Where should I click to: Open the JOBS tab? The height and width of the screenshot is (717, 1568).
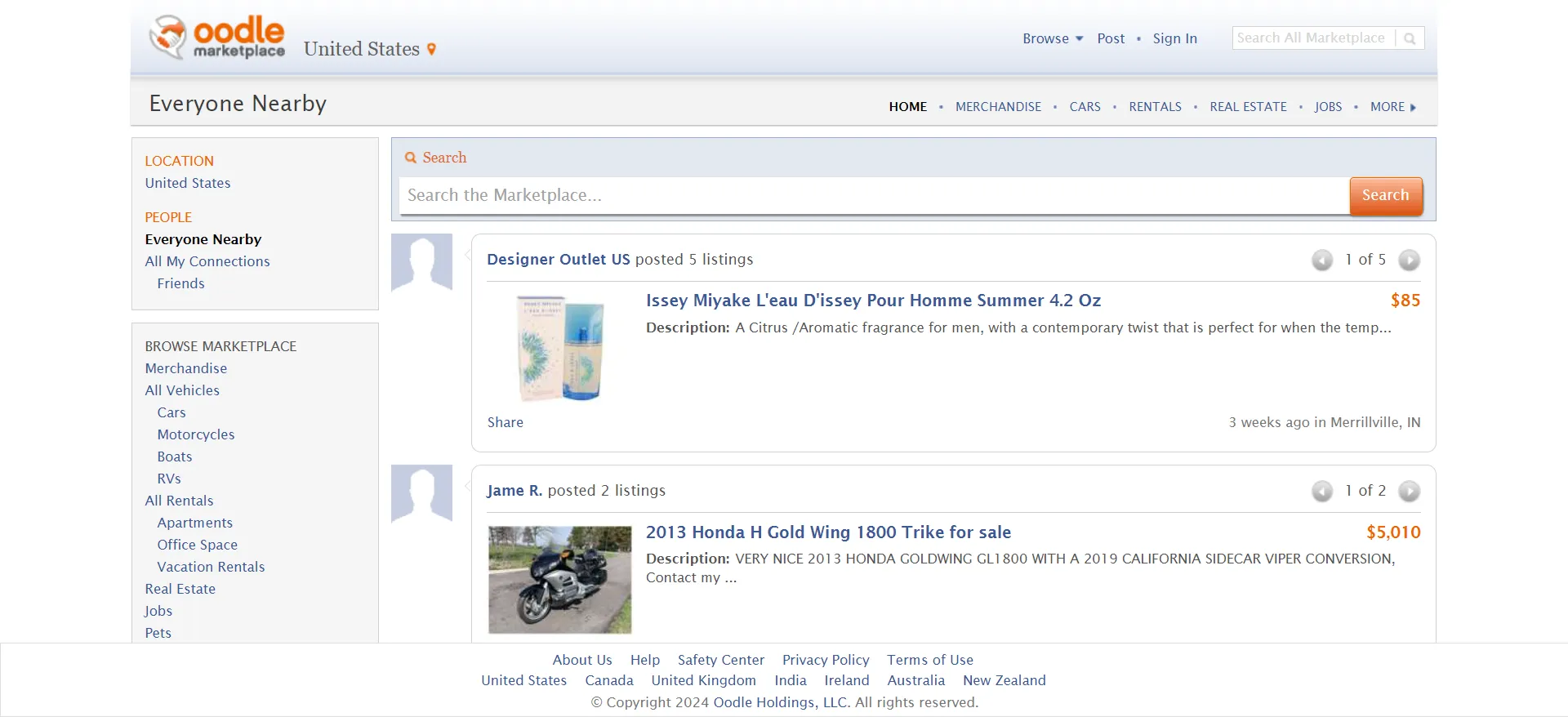click(x=1329, y=107)
